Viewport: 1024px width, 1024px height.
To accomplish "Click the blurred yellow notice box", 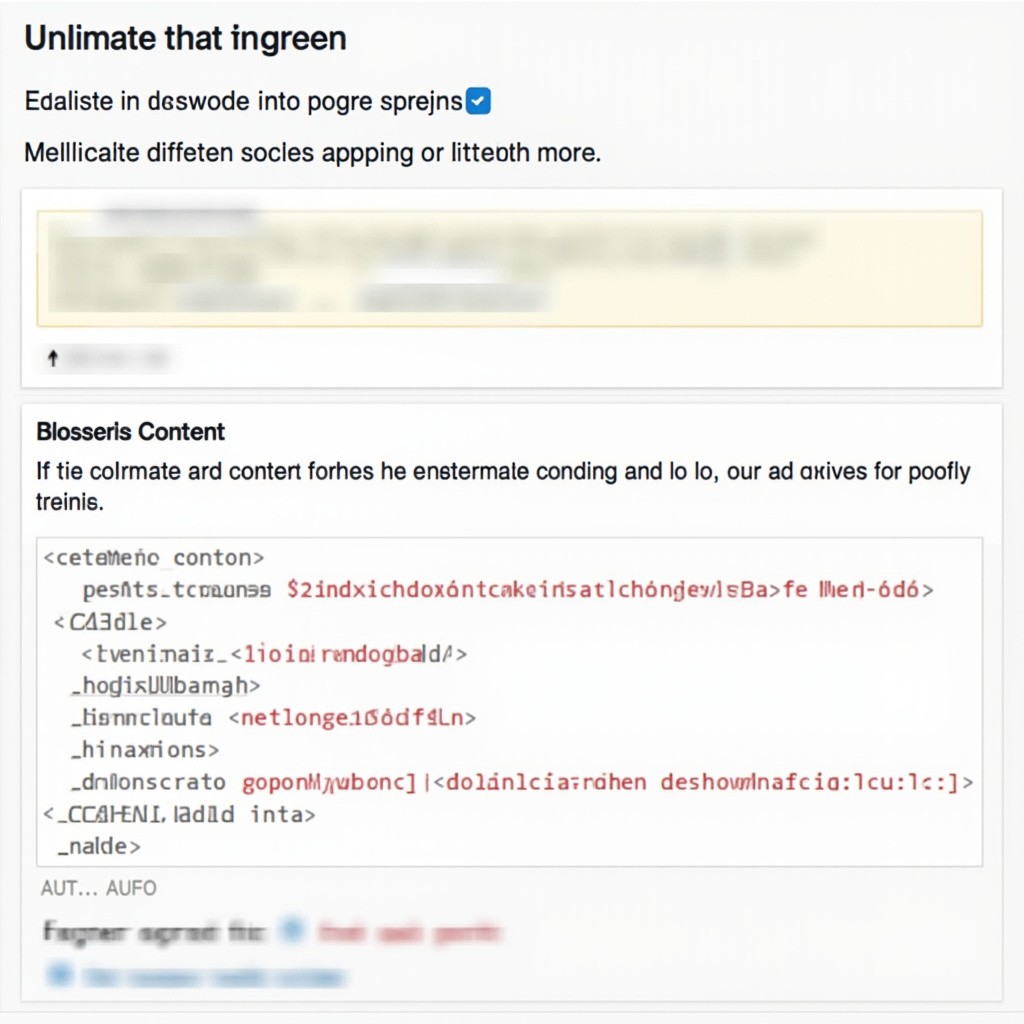I will click(x=509, y=268).
